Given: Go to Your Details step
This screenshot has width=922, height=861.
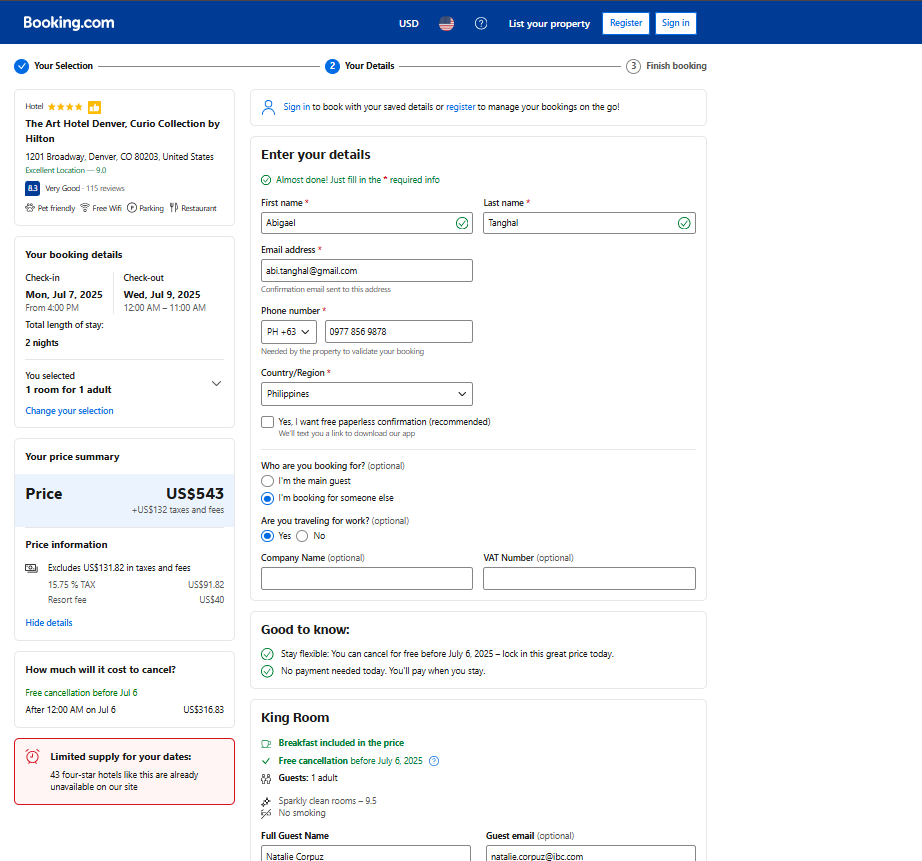Looking at the screenshot, I should pyautogui.click(x=369, y=66).
